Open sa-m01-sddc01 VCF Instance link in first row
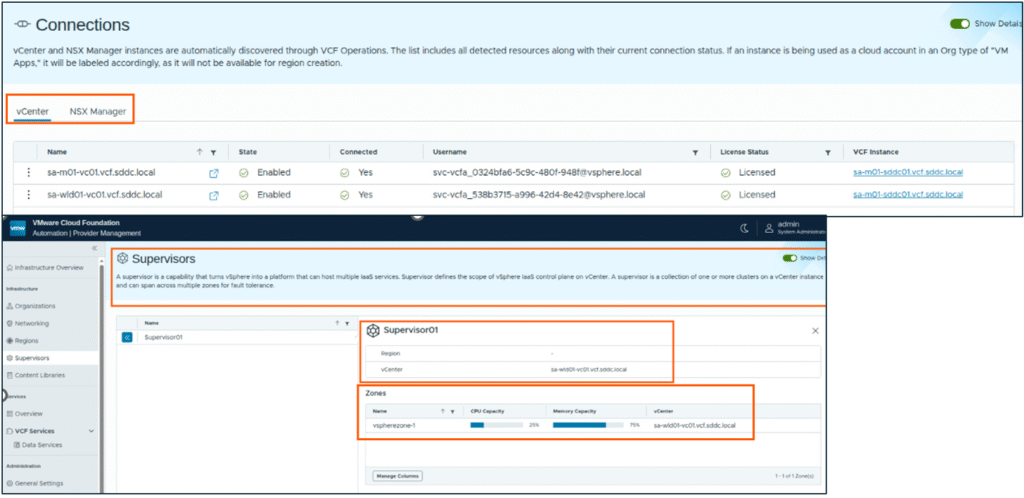The width and height of the screenshot is (1024, 498). tap(907, 173)
